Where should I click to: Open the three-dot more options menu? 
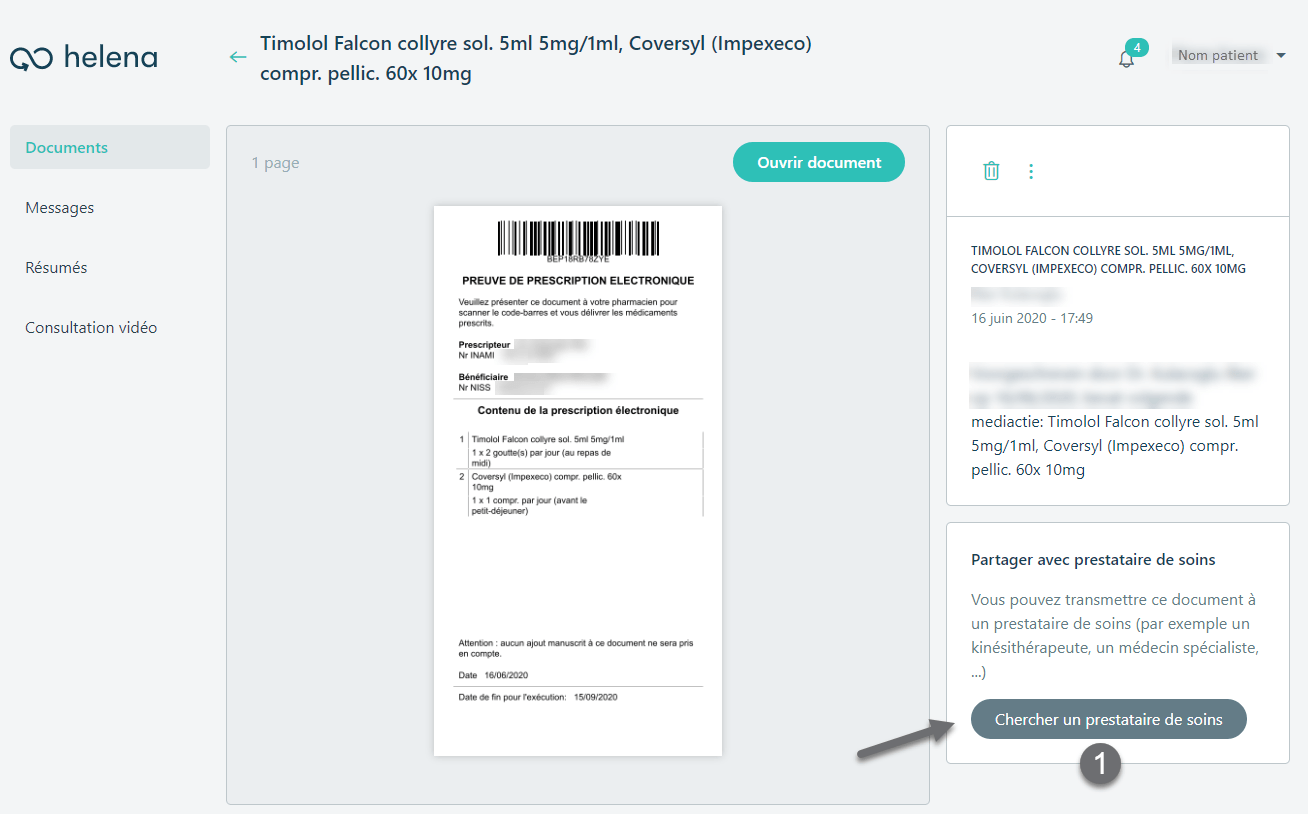tap(1031, 171)
